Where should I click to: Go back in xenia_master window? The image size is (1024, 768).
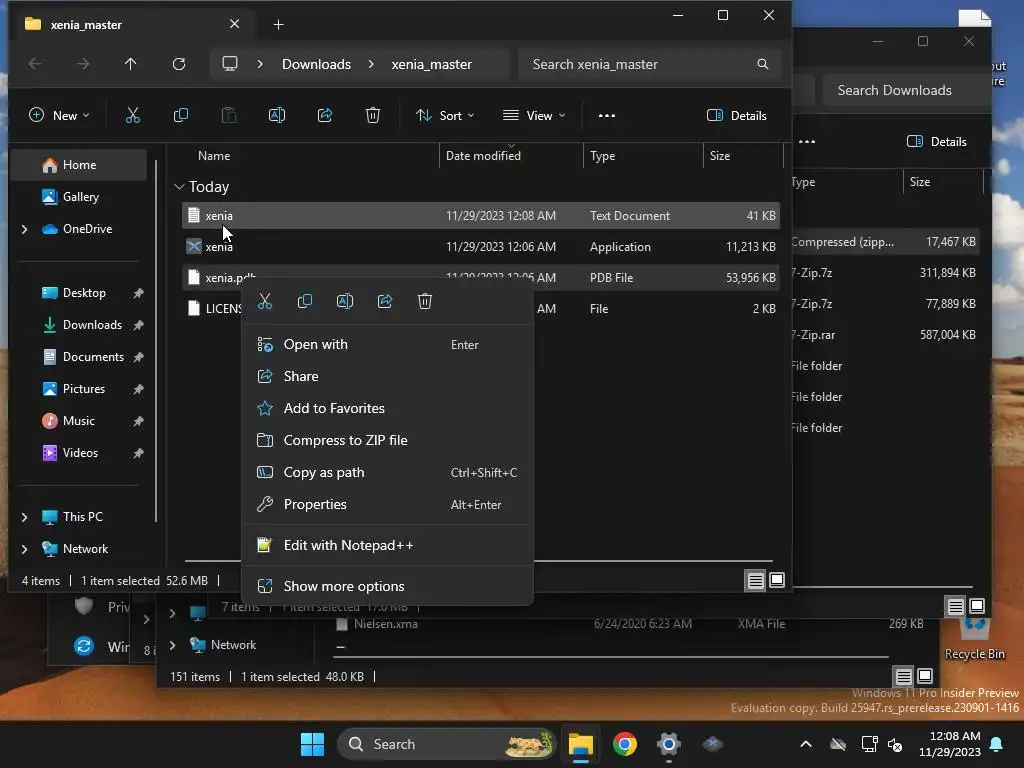tap(35, 64)
